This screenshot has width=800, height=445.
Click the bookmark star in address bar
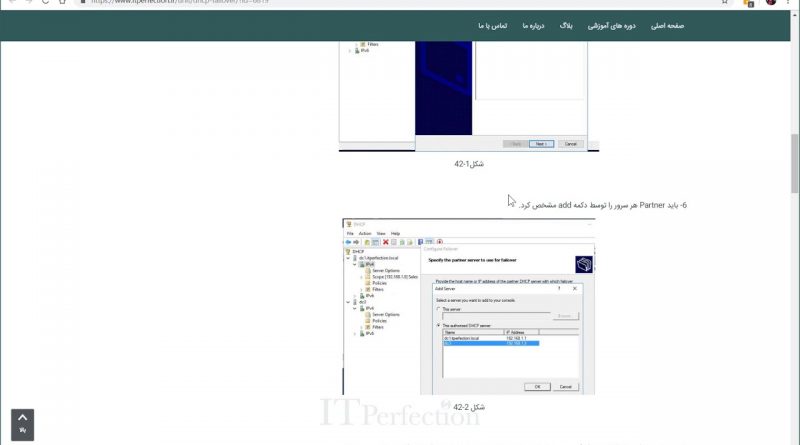(724, 2)
